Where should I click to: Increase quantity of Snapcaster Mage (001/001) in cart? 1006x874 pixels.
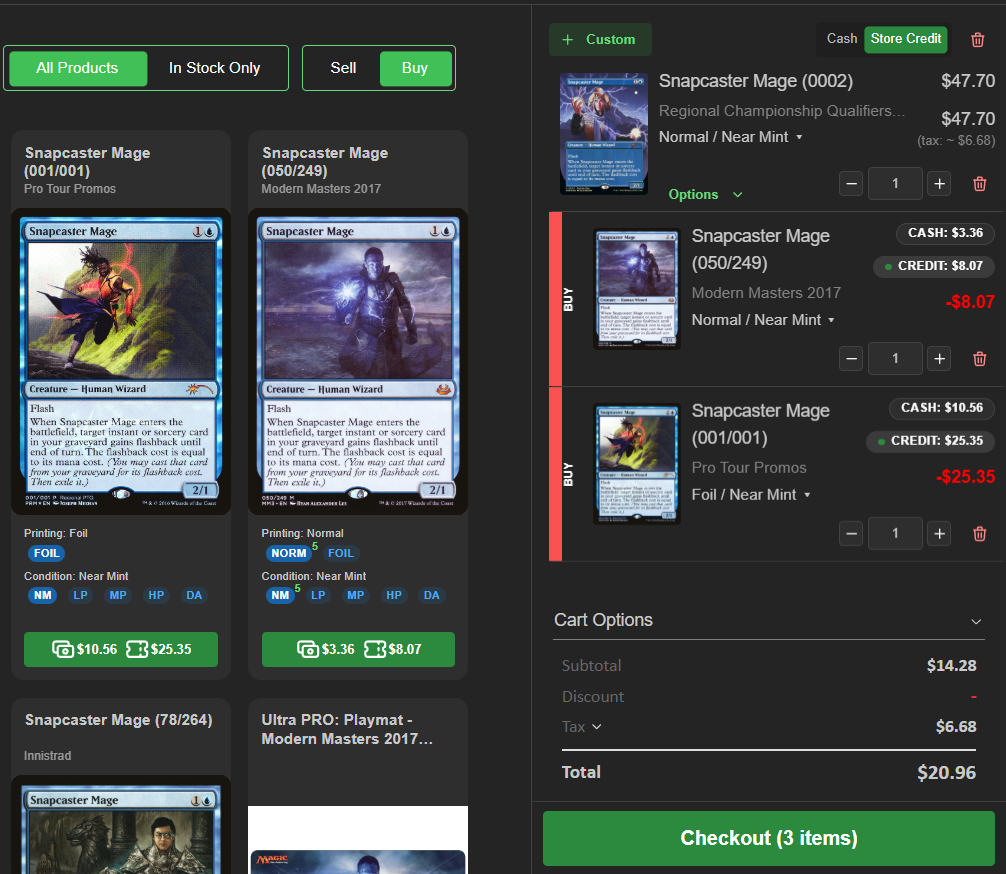click(x=938, y=534)
